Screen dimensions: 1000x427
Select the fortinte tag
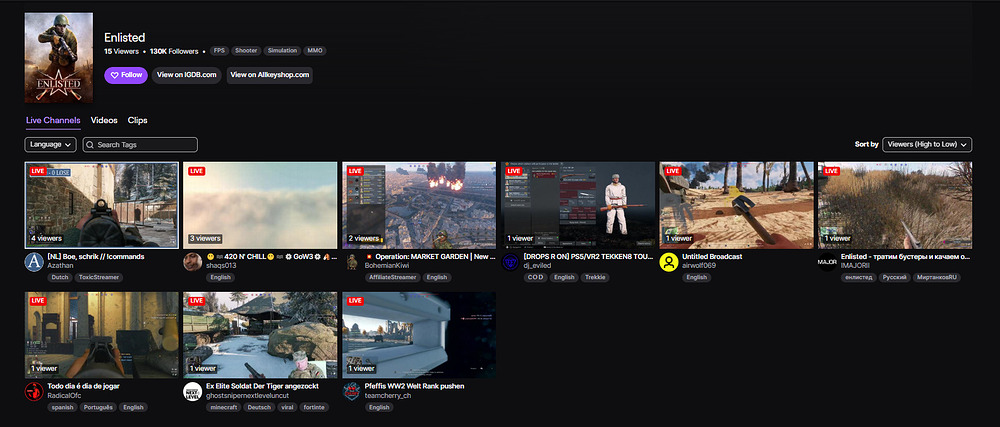click(x=314, y=407)
